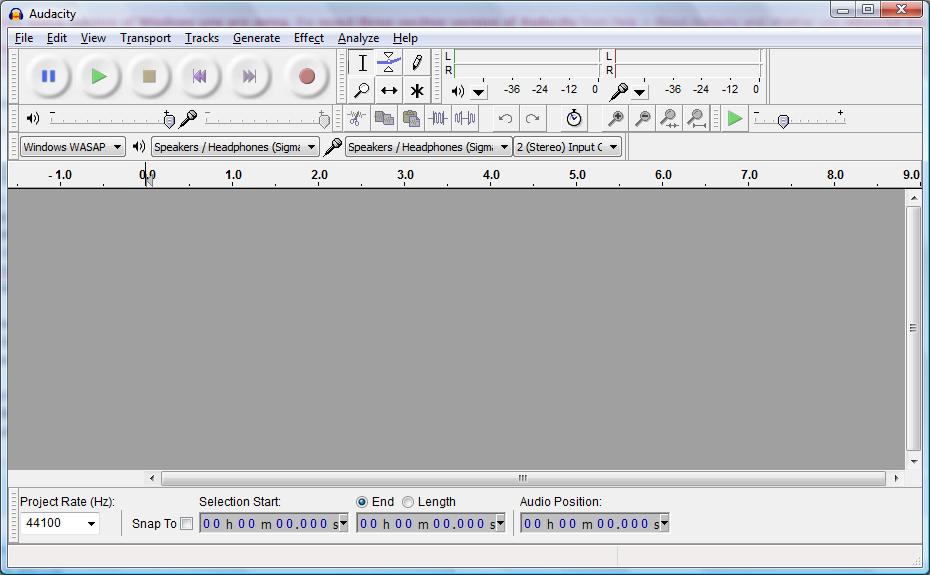Click the microphone icon by input device
The height and width of the screenshot is (575, 930).
(333, 147)
